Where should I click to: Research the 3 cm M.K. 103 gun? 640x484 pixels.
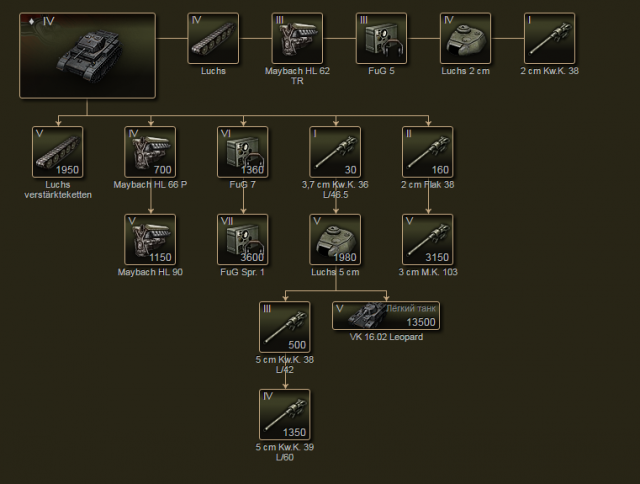[x=427, y=239]
